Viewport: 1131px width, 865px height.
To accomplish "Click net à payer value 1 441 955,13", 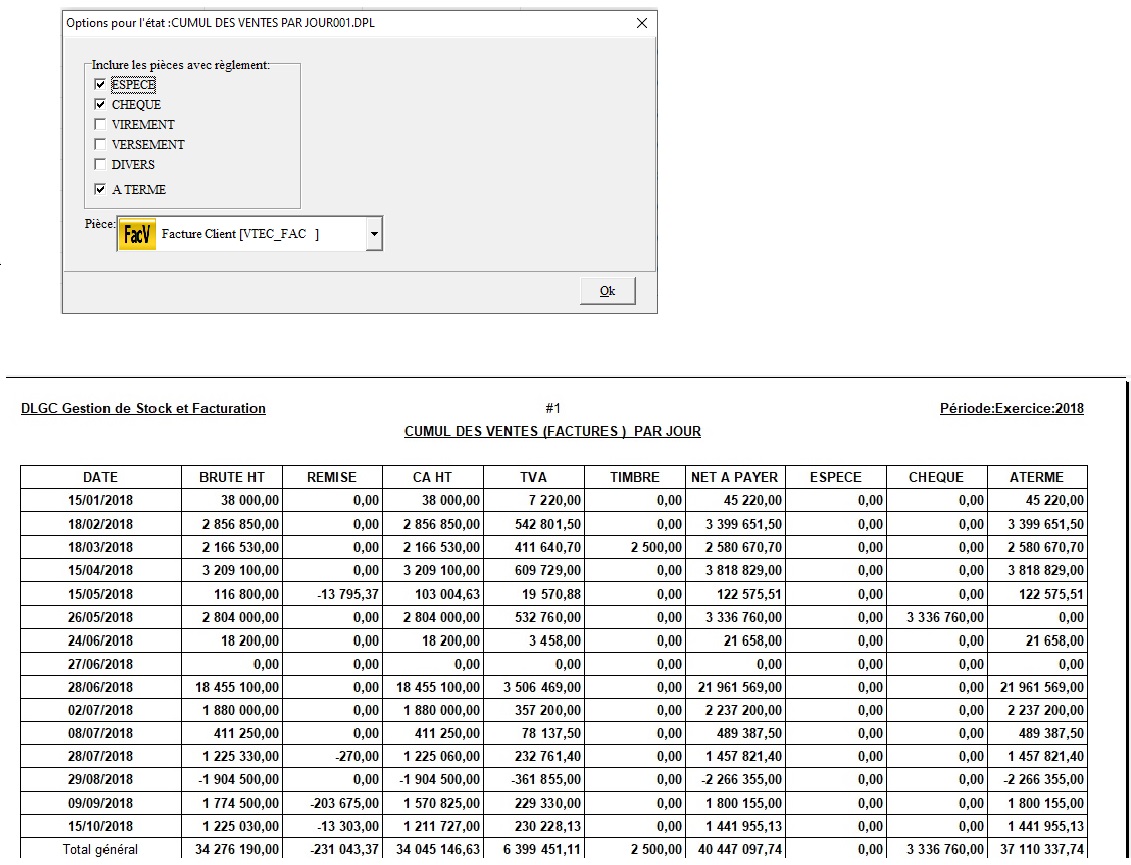I will point(744,826).
